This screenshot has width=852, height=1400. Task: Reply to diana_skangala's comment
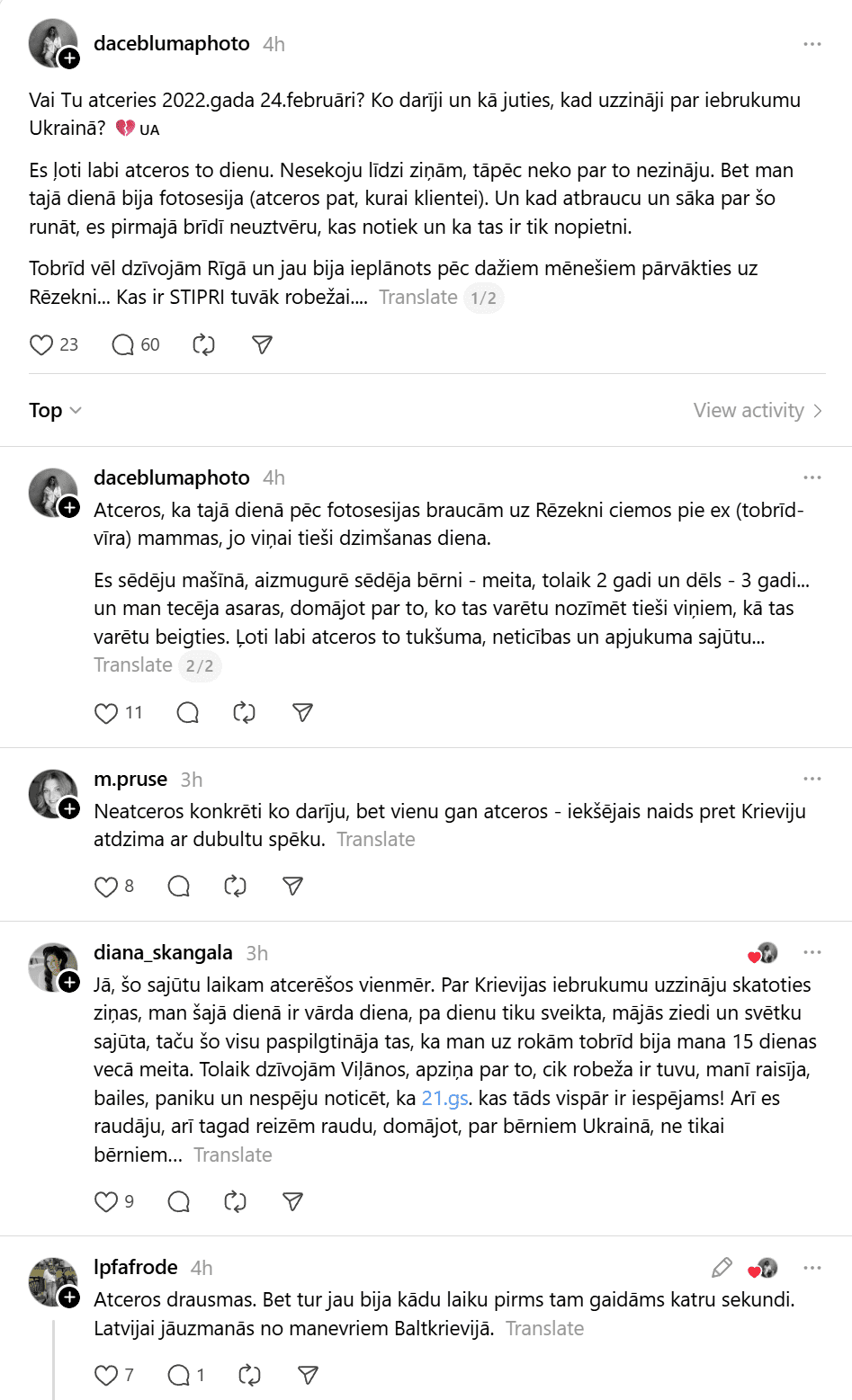[x=179, y=1202]
